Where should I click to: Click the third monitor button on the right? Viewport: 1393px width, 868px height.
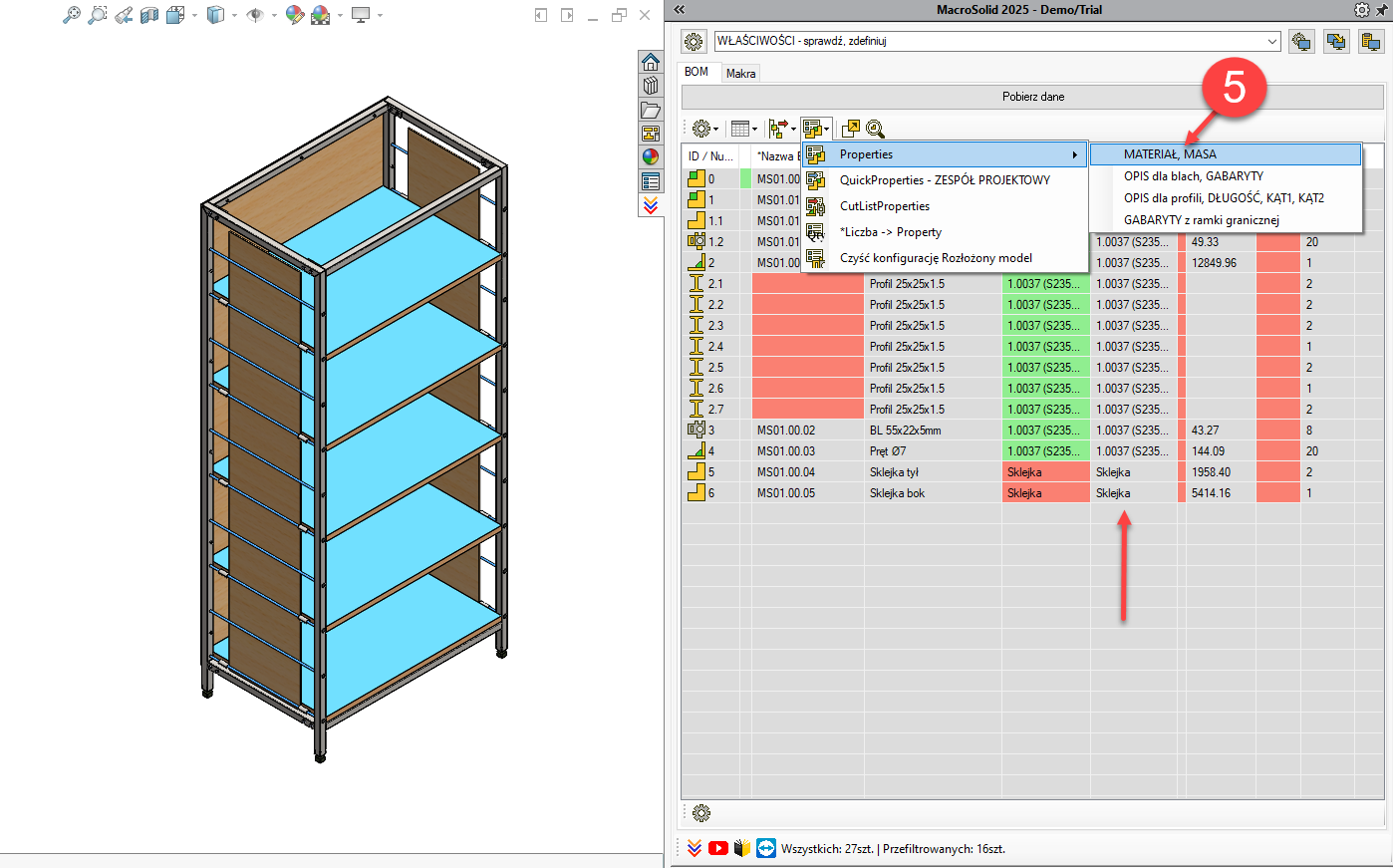coord(1371,42)
